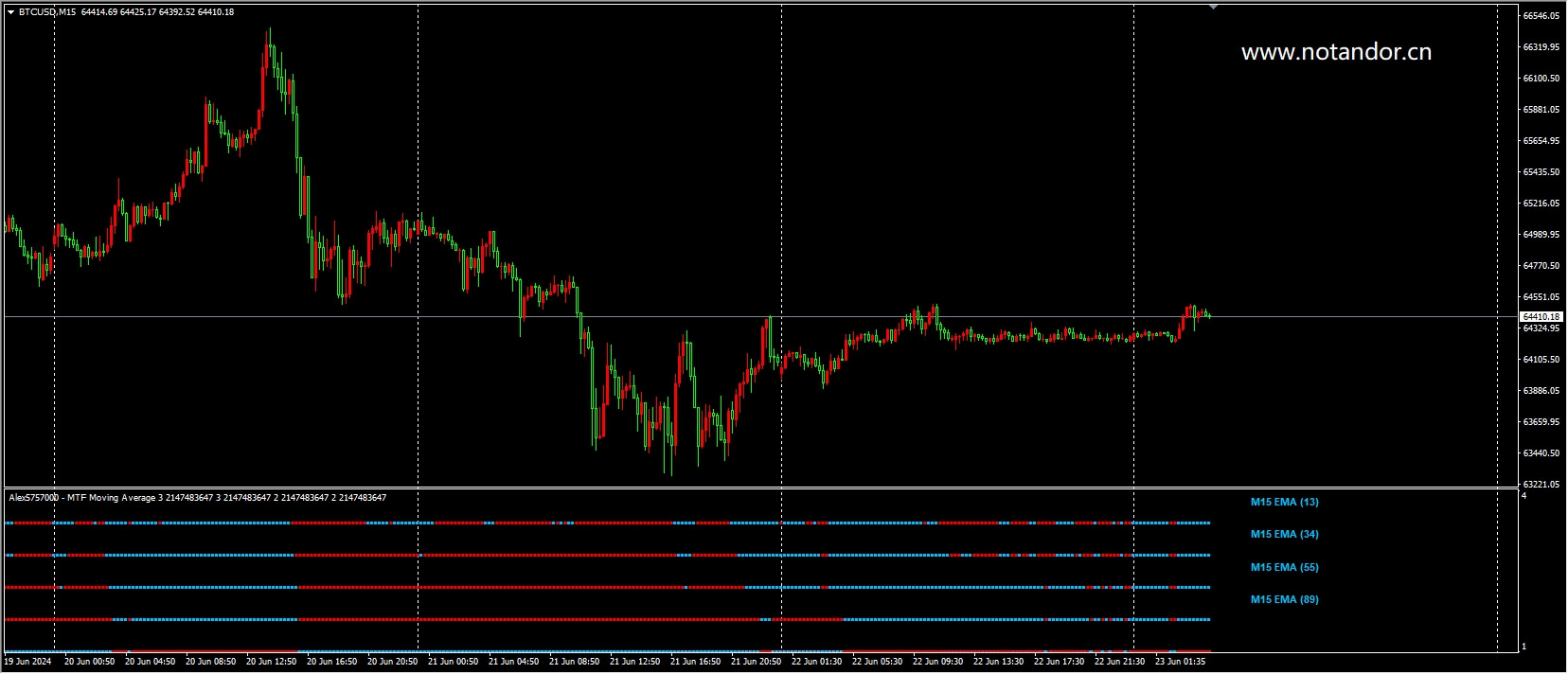Click the 21 Jun 20:50 time label

756,662
